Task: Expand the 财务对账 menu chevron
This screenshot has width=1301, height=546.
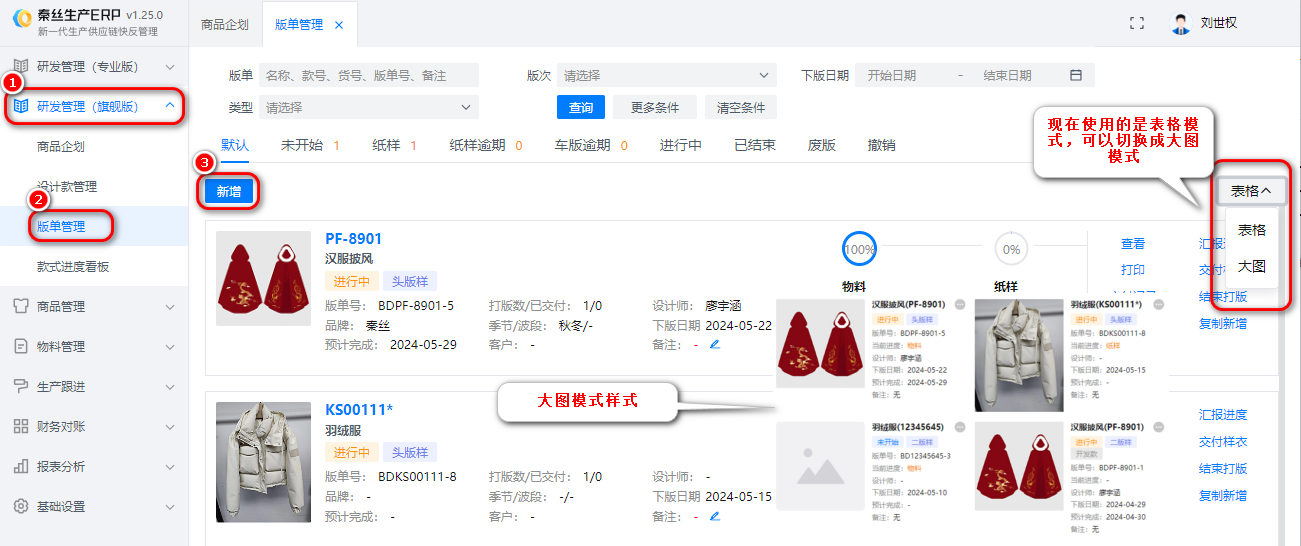Action: 170,427
